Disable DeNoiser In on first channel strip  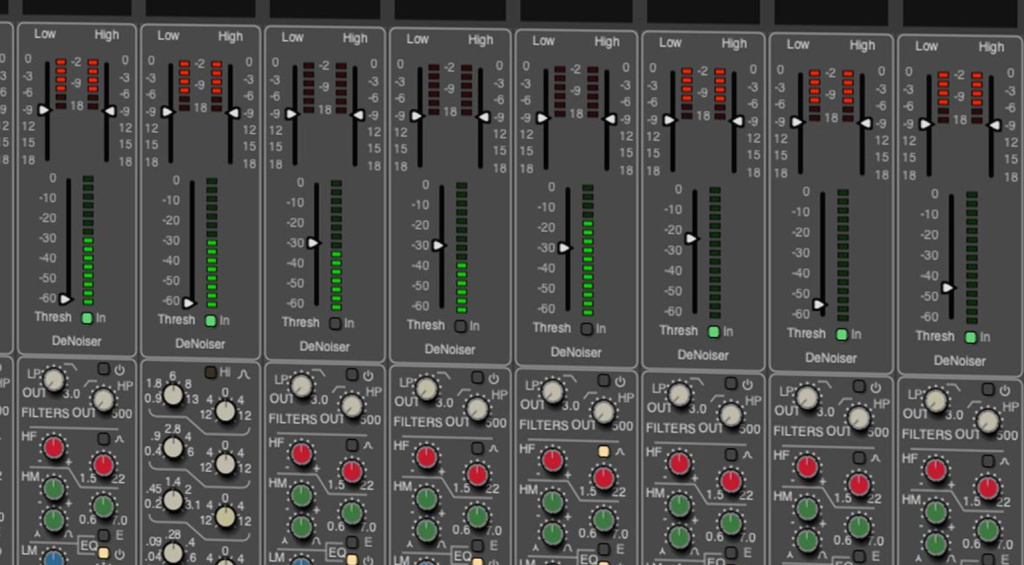click(87, 318)
